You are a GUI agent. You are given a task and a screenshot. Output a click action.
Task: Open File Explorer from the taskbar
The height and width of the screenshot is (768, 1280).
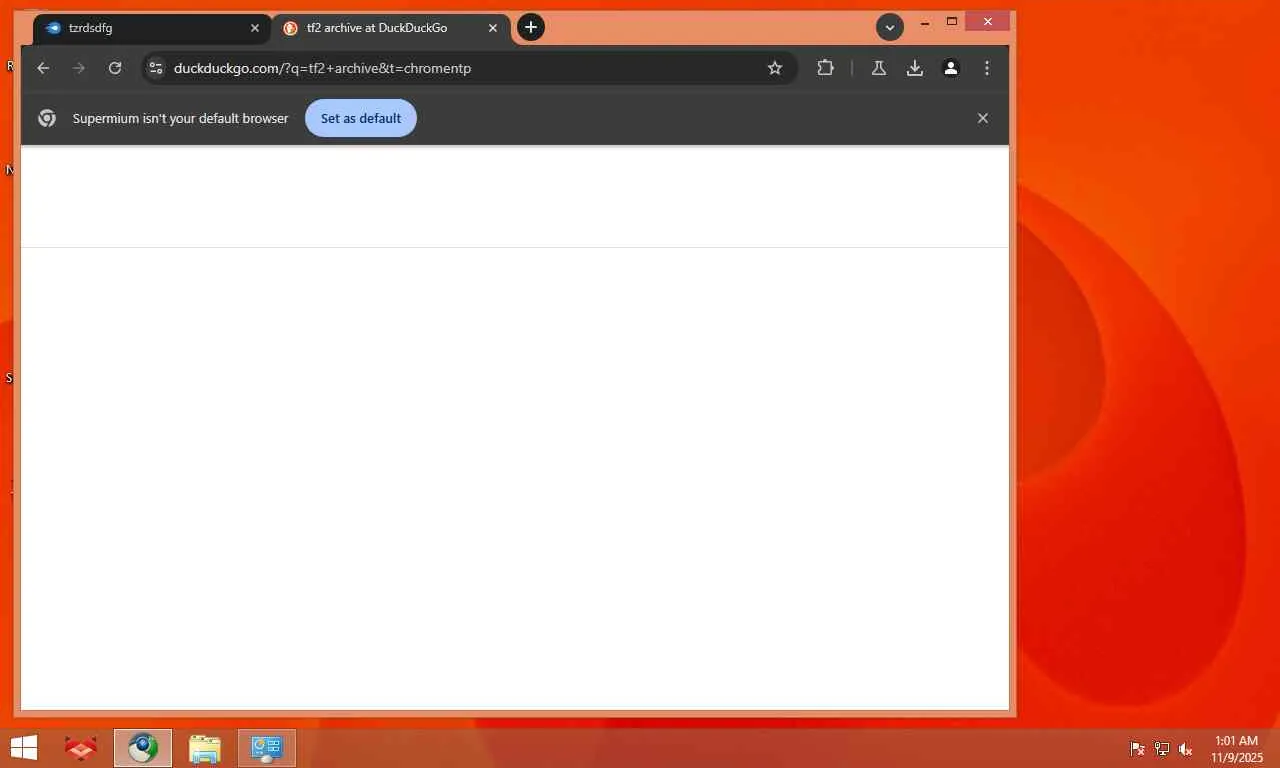205,748
